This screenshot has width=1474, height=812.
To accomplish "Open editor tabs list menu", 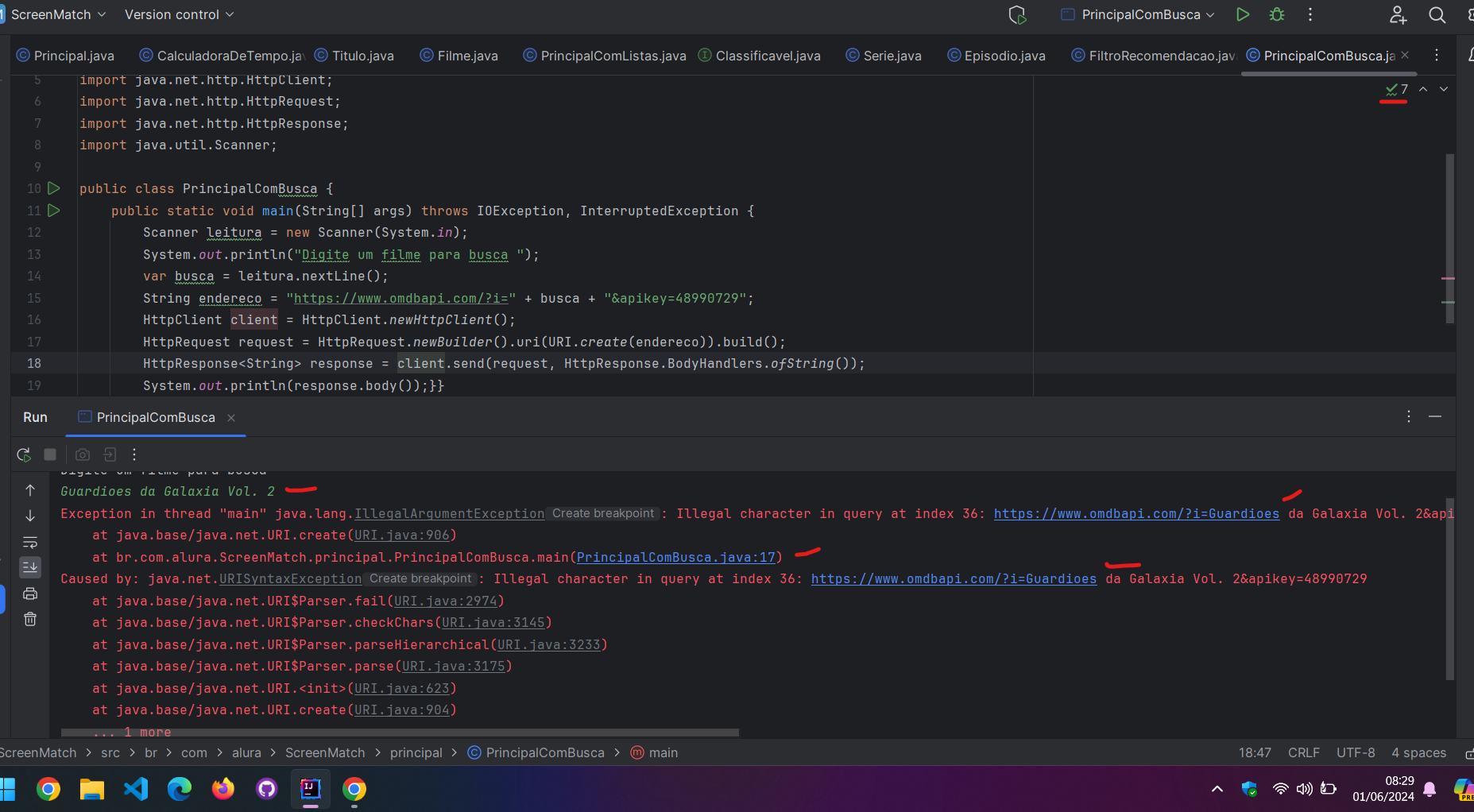I will point(1437,55).
